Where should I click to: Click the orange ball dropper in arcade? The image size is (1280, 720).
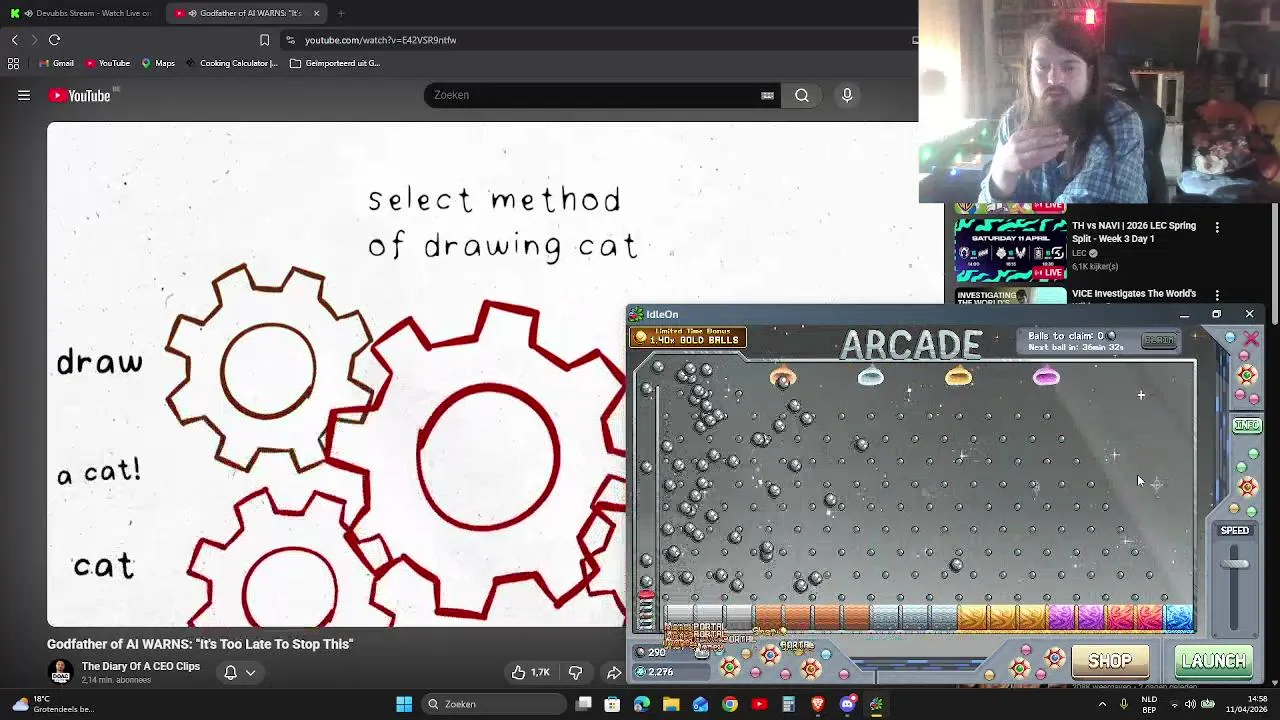[x=783, y=377]
